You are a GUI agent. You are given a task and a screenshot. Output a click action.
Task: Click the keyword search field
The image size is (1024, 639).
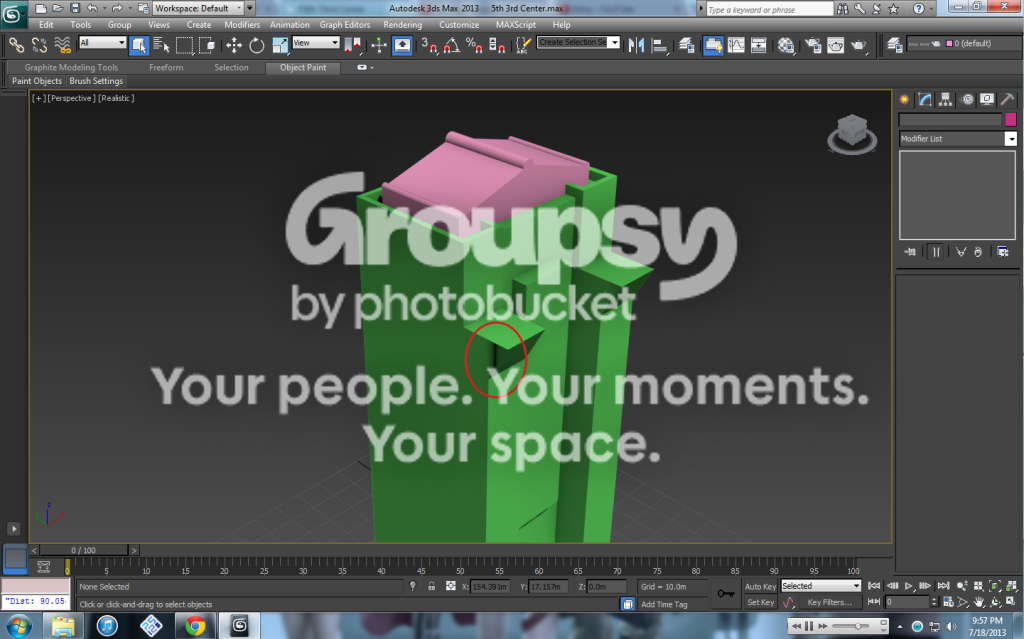[769, 9]
